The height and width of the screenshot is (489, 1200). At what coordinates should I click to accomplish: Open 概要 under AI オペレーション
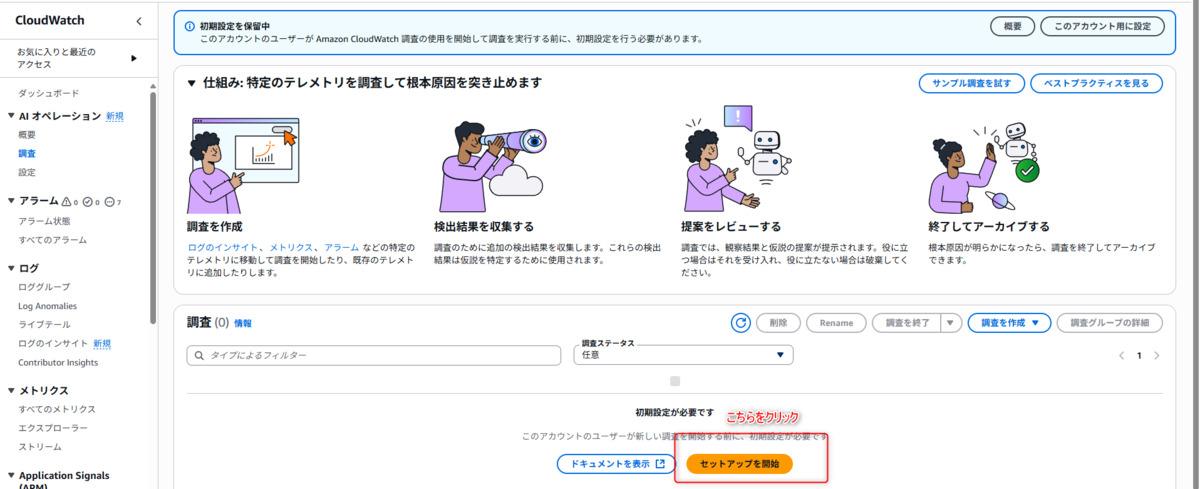click(27, 134)
